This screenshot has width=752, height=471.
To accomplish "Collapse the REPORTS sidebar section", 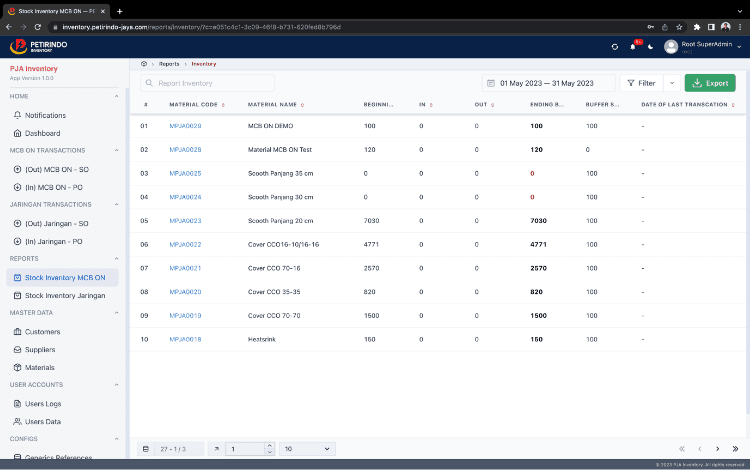I will 117,259.
